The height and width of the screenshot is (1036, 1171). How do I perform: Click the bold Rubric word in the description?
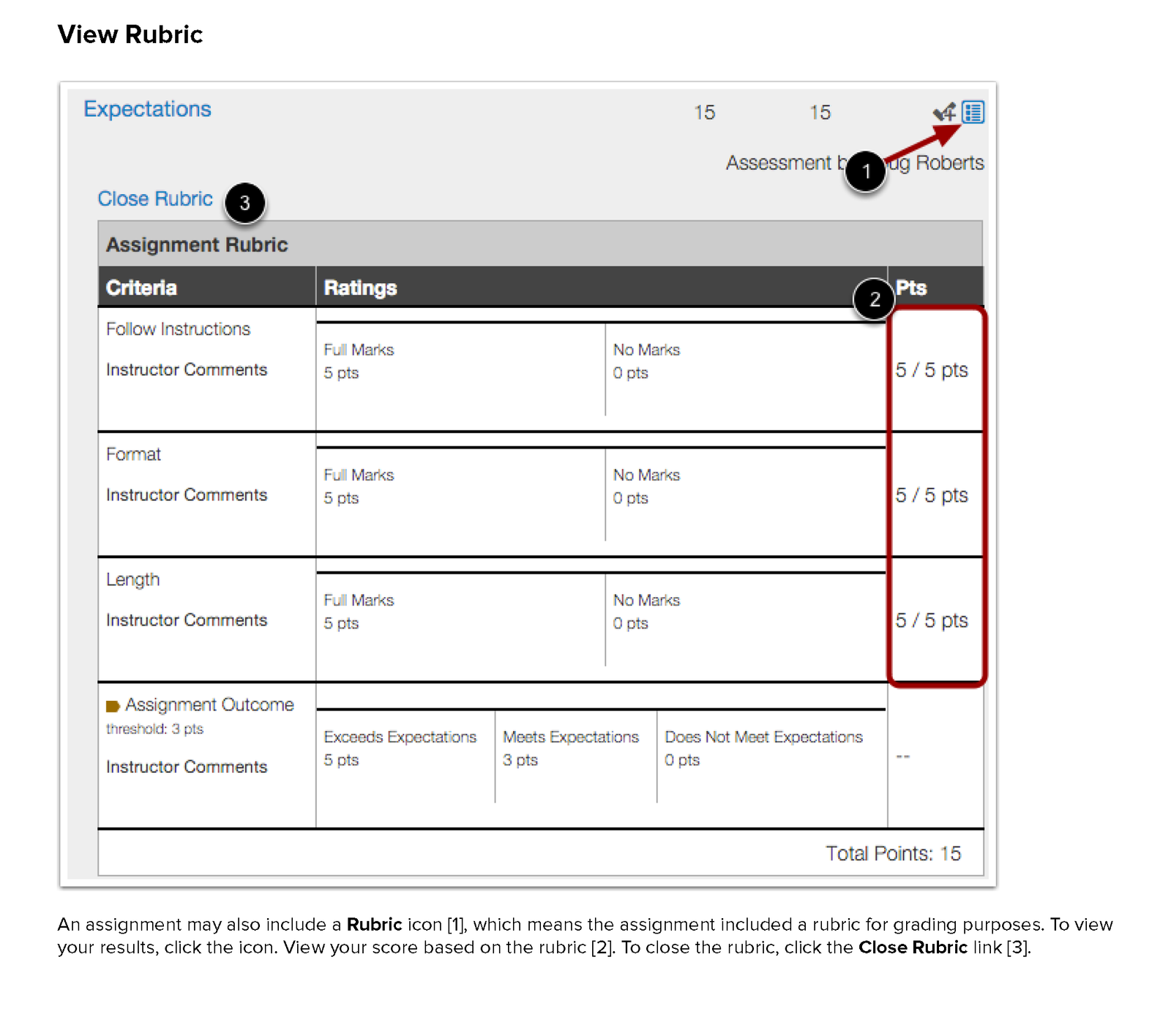click(374, 924)
